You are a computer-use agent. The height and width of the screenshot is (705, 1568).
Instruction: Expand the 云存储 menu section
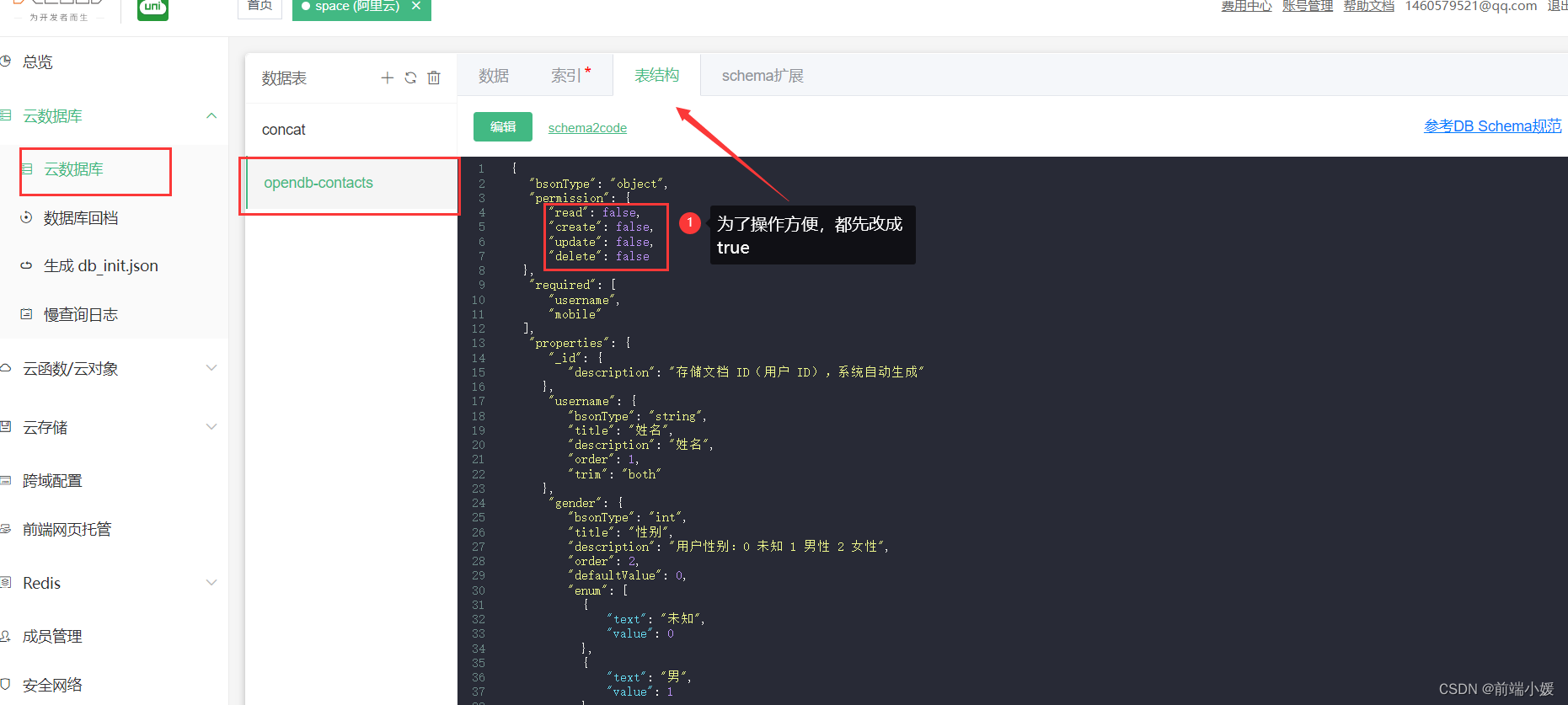[211, 427]
